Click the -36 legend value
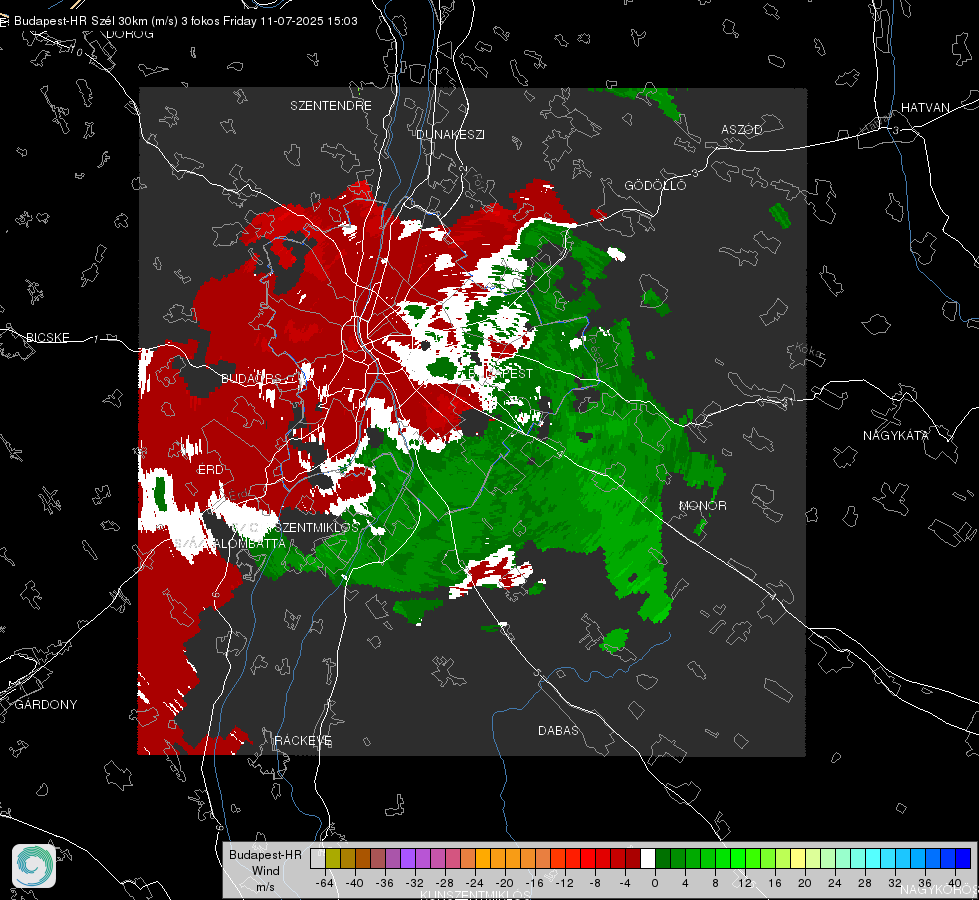Viewport: 979px width, 900px height. tap(385, 883)
